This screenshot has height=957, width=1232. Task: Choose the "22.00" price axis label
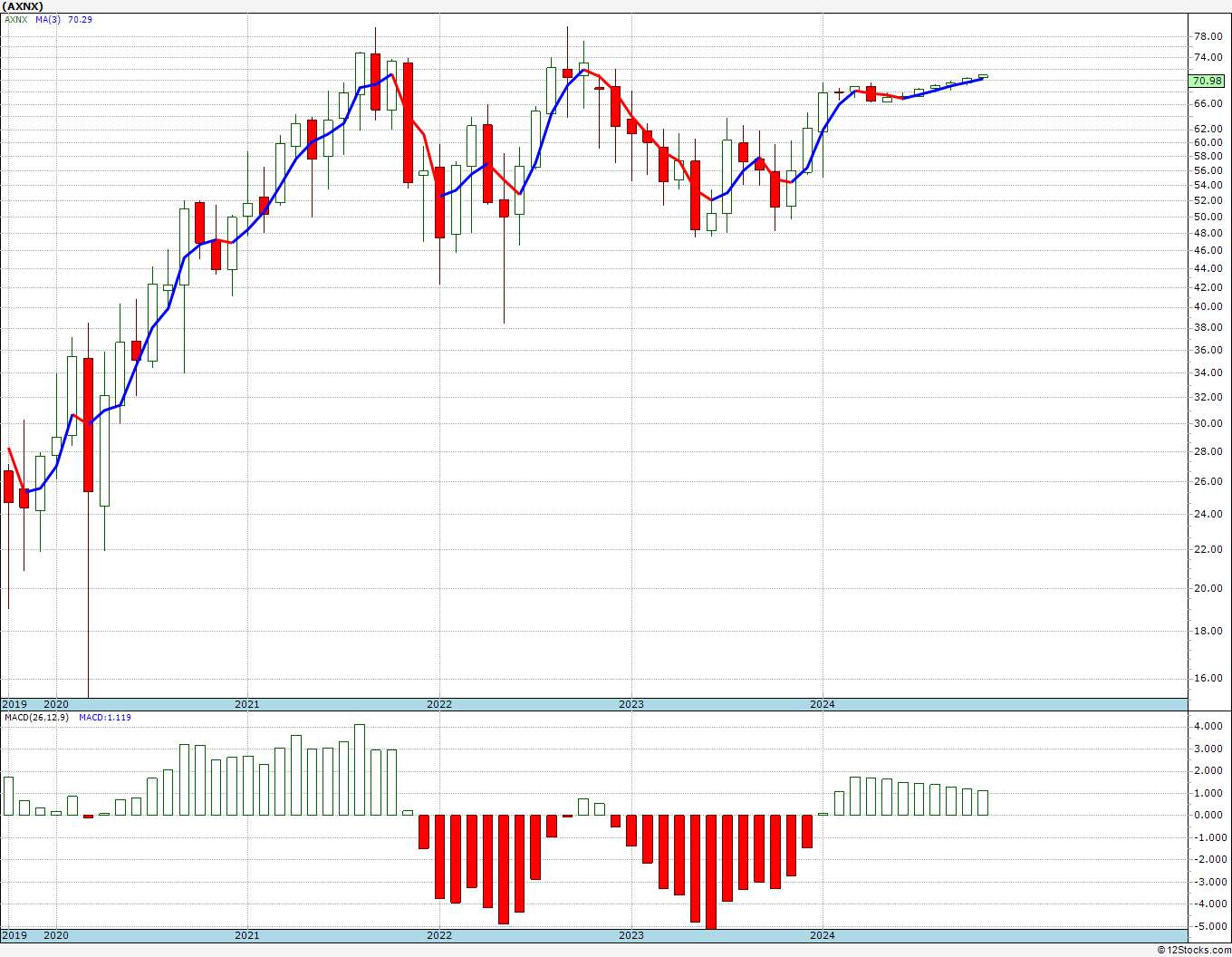point(1208,549)
